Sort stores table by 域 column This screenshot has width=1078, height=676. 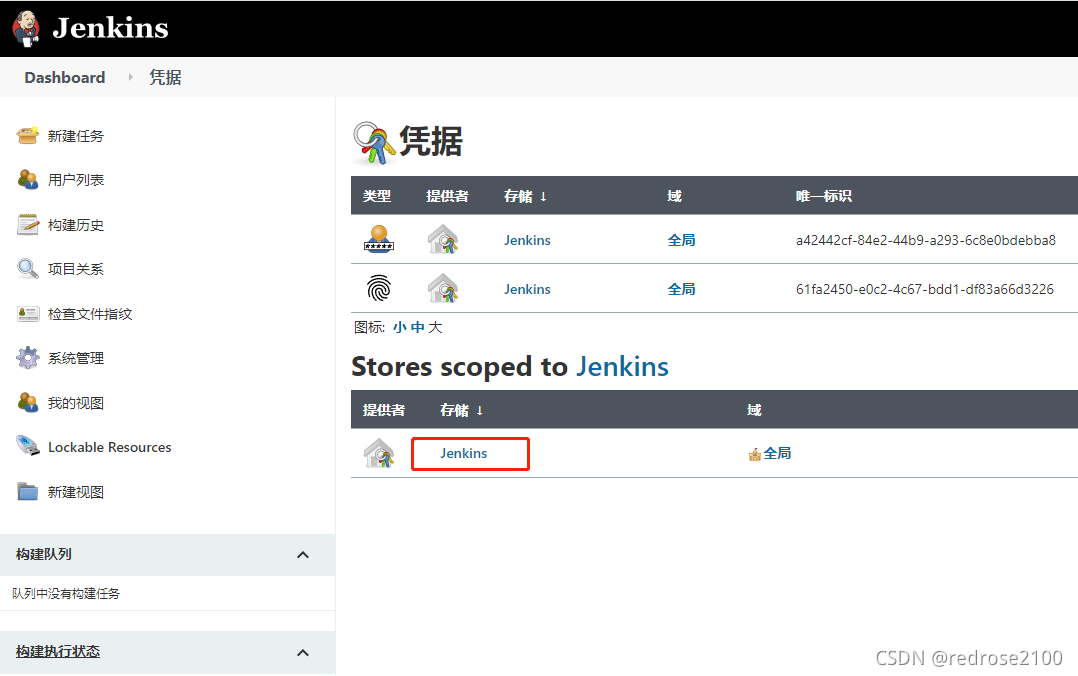754,410
